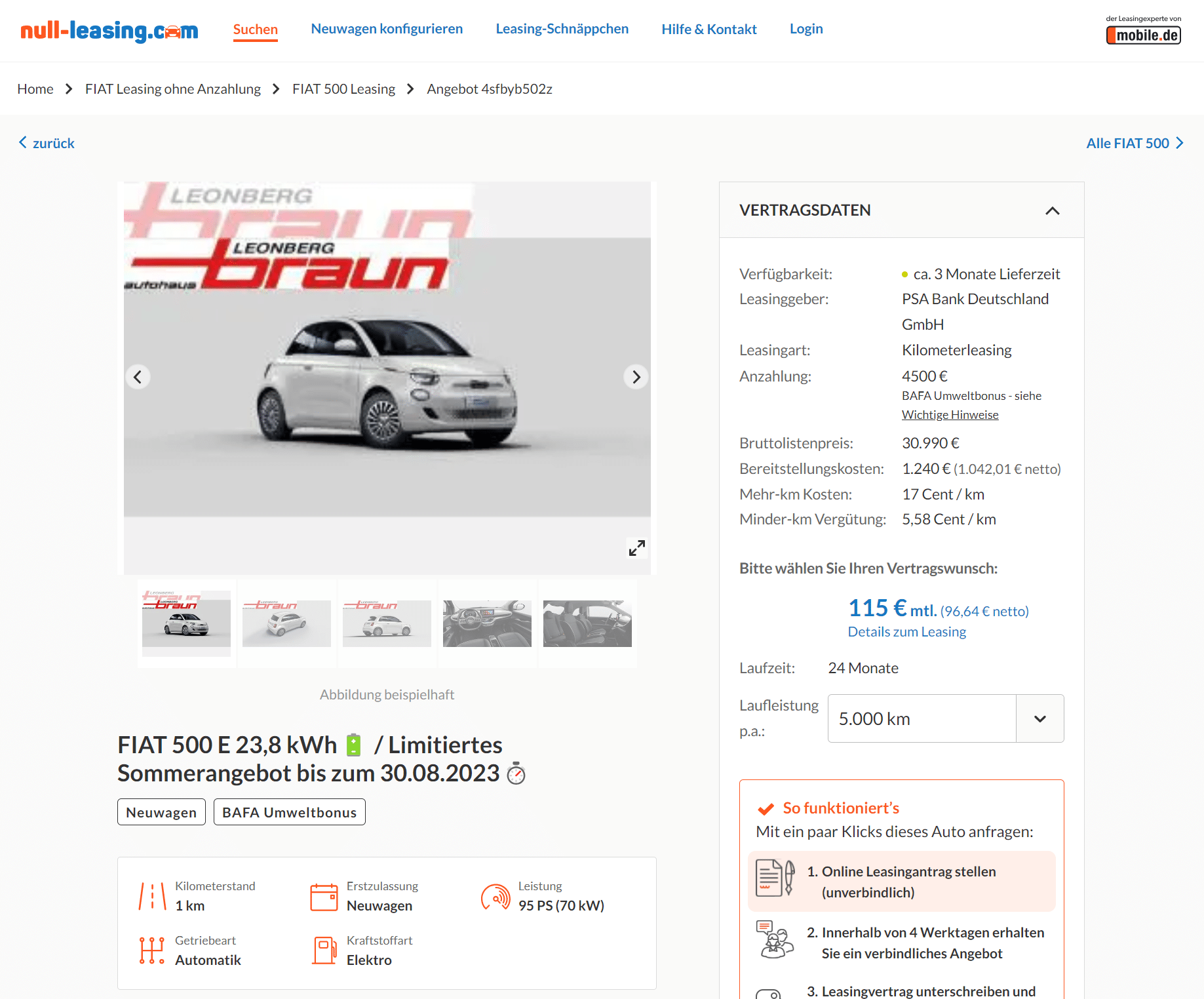Click main car image

387,378
